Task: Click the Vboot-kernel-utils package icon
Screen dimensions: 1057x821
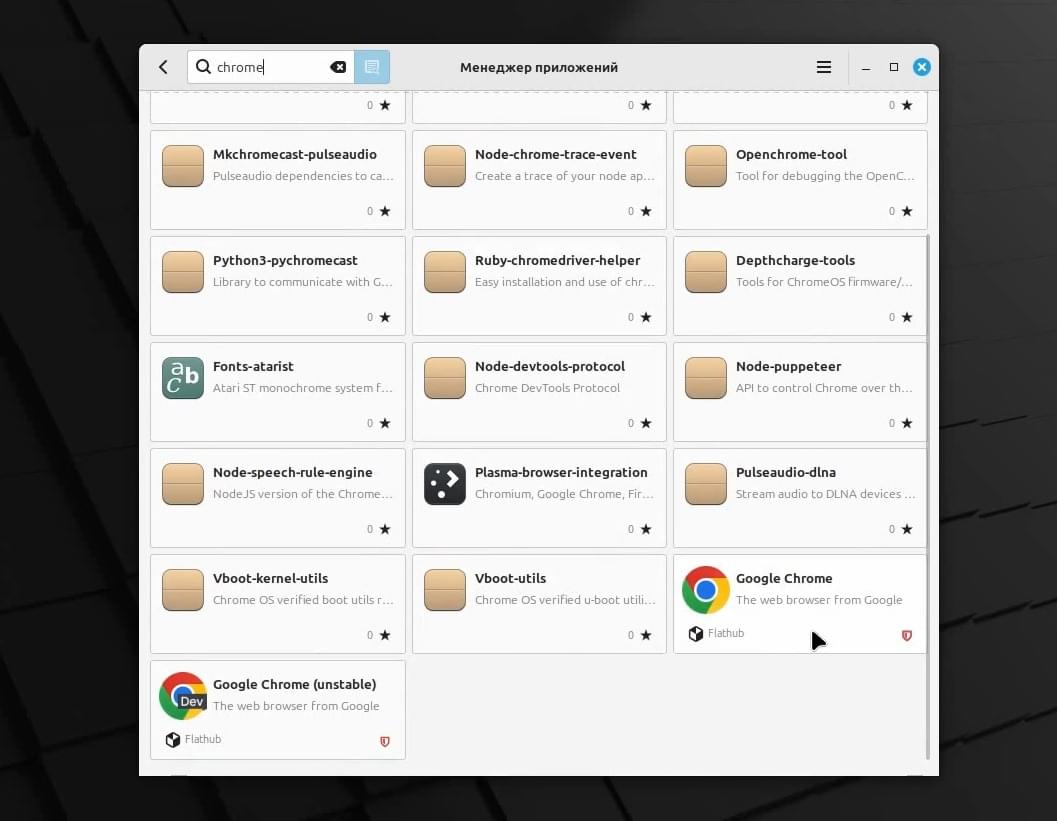Action: (x=183, y=590)
